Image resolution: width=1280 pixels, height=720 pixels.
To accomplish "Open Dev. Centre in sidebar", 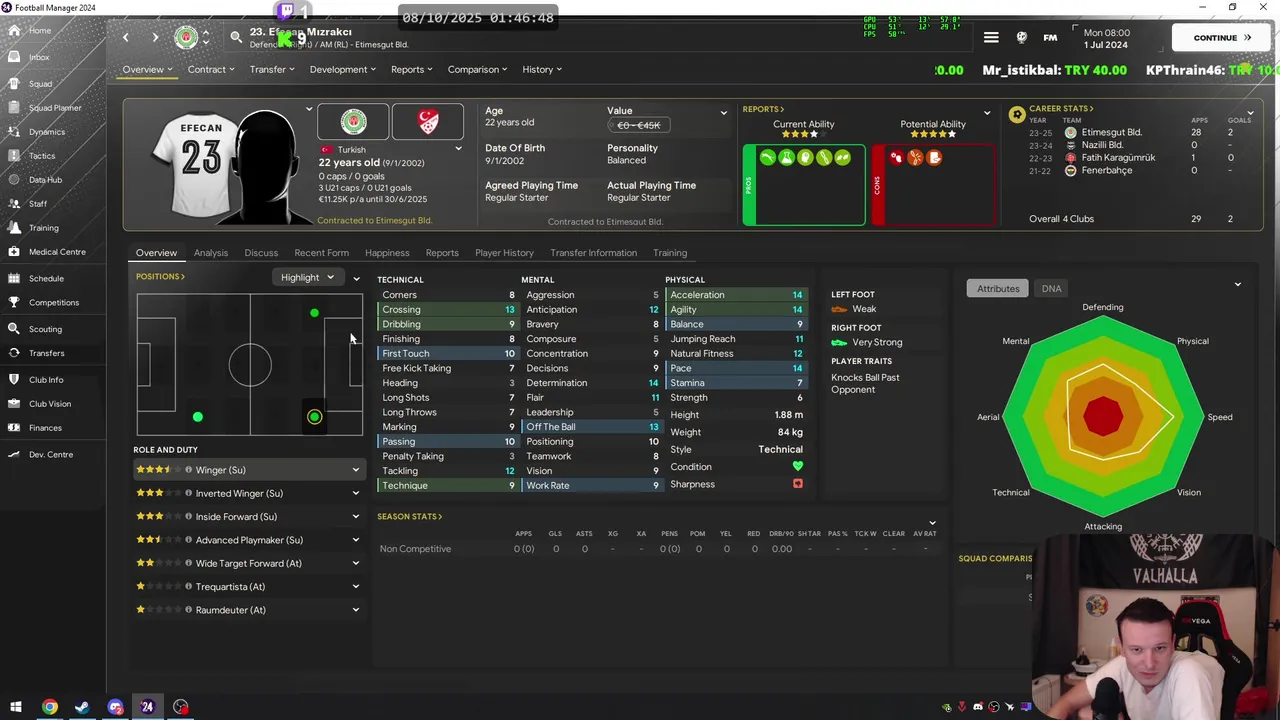I will 51,455.
